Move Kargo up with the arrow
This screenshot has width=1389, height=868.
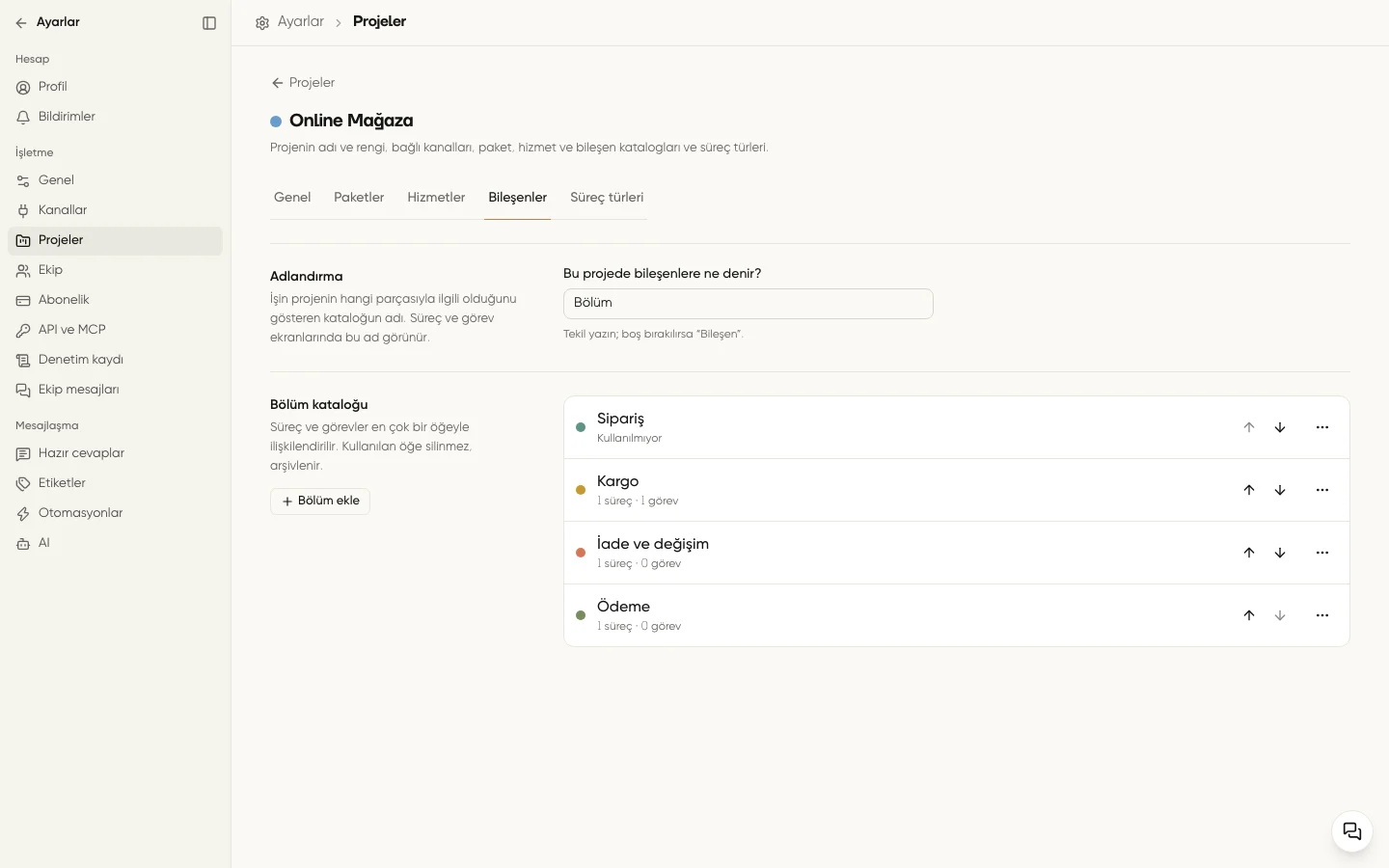pyautogui.click(x=1249, y=490)
